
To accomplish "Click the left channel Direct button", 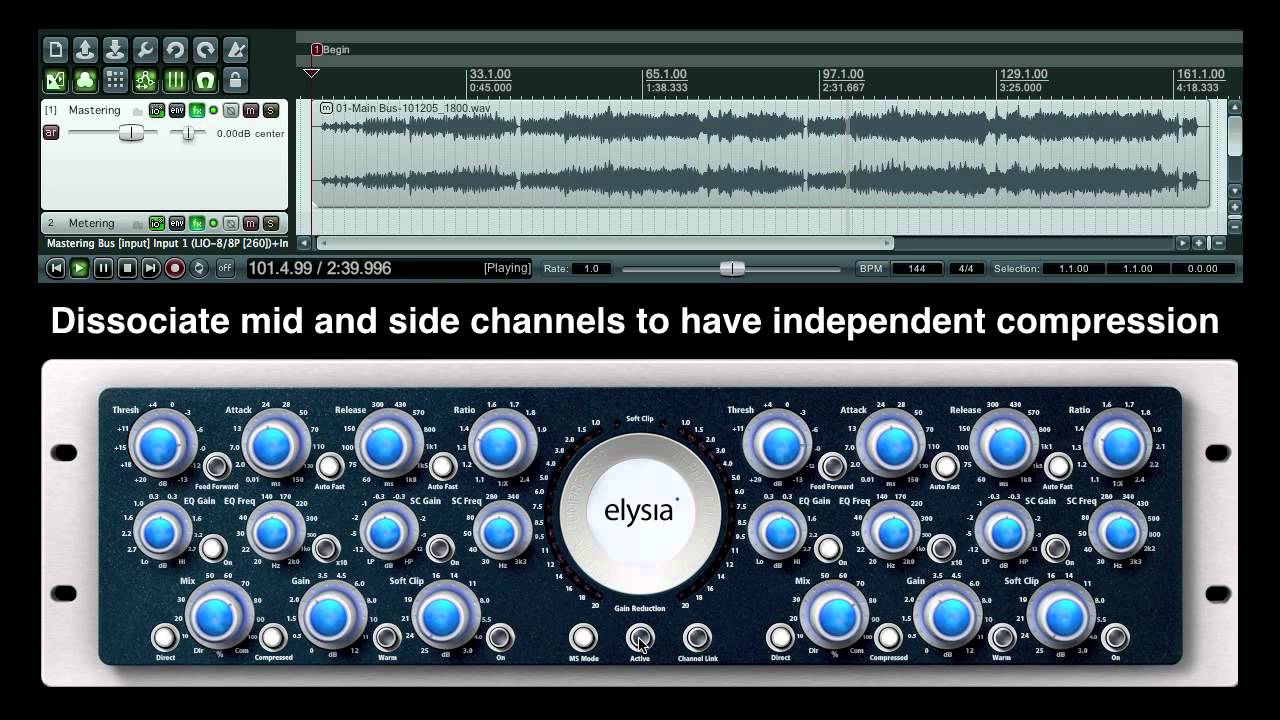I will pyautogui.click(x=165, y=637).
